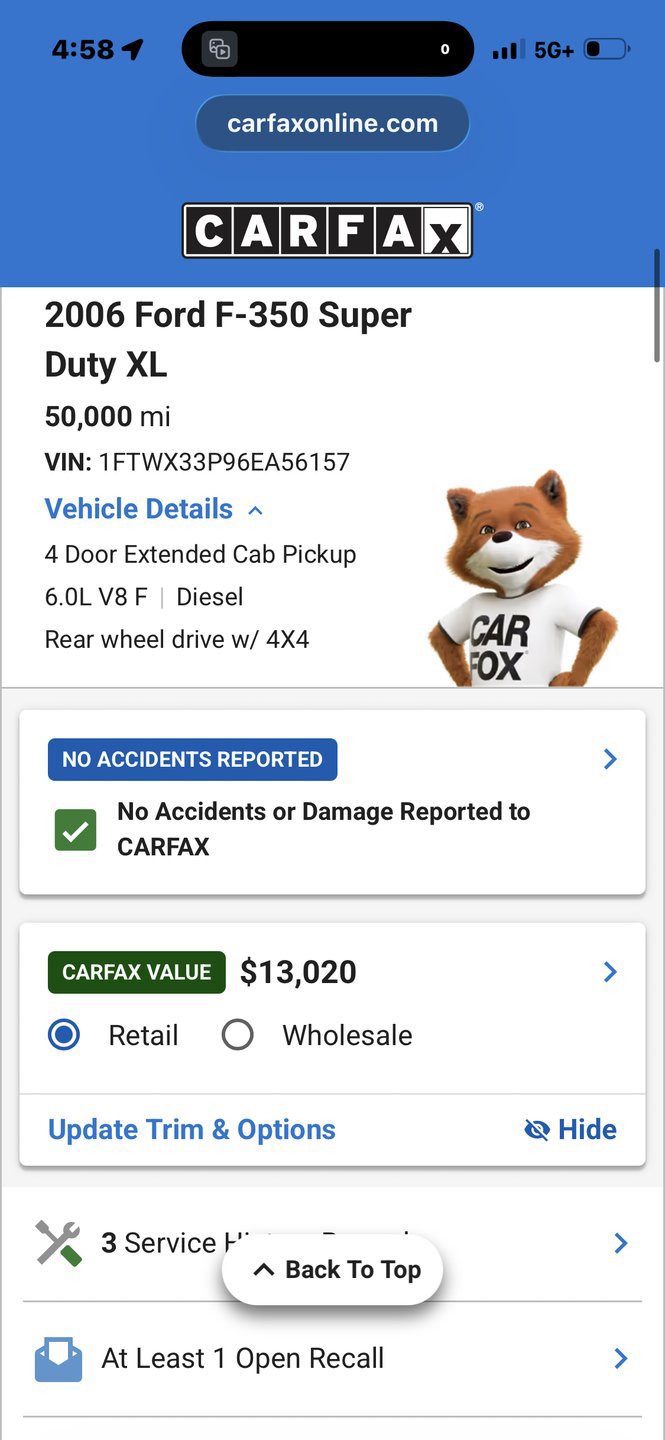Tap the cellular signal bars icon

[509, 50]
